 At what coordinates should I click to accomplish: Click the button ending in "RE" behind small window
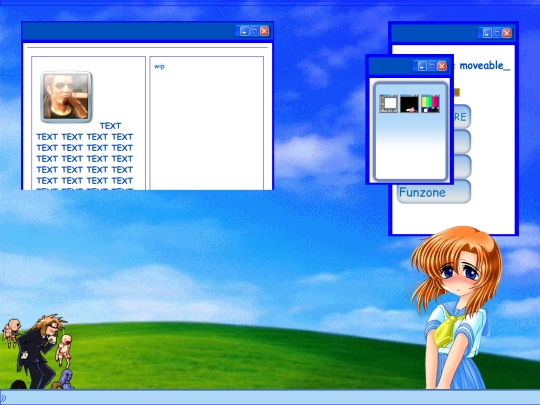(x=462, y=117)
